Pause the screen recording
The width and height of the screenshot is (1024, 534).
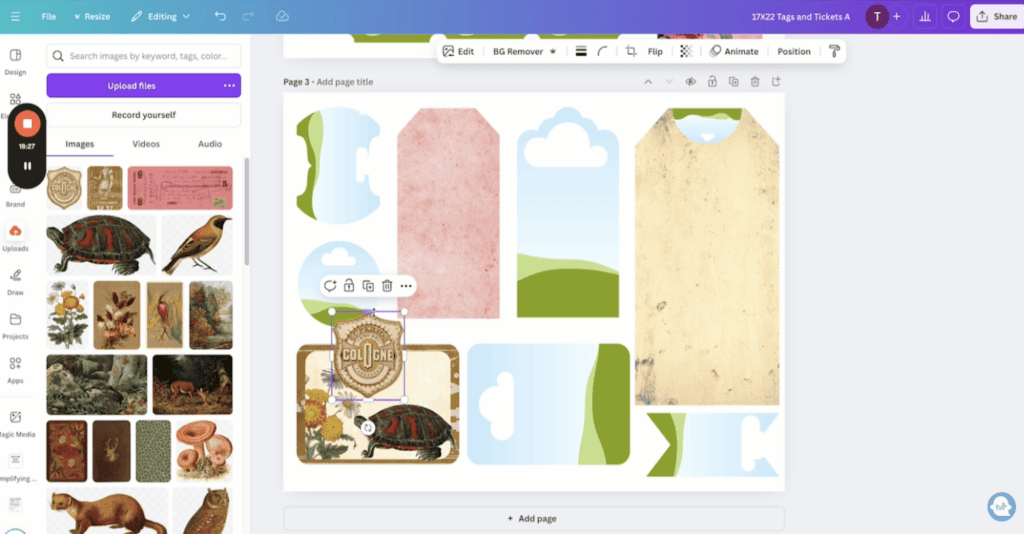point(27,166)
